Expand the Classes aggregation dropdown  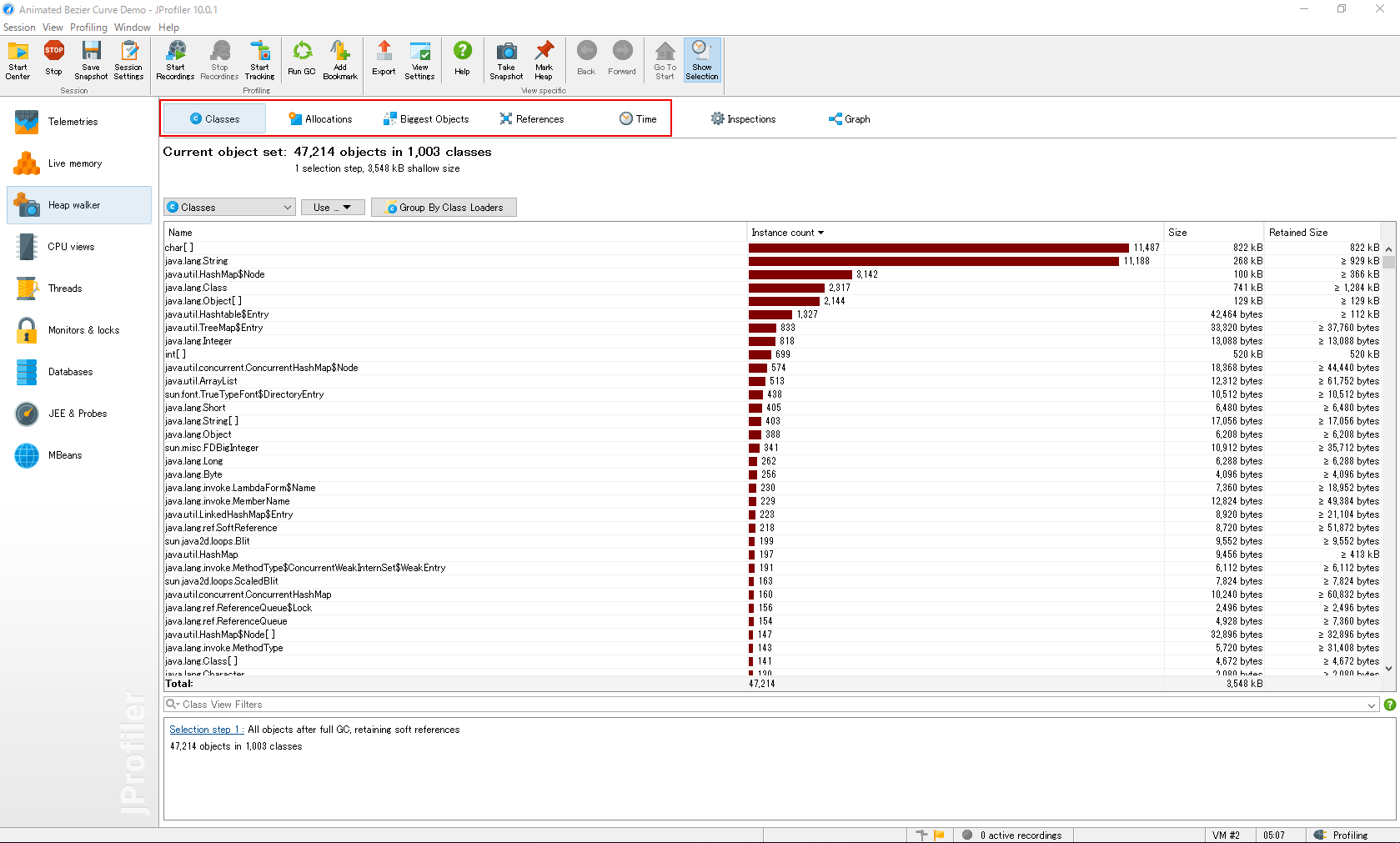pos(229,208)
